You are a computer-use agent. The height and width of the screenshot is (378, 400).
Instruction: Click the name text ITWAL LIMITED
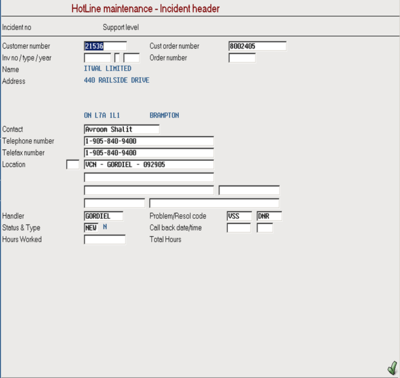108,68
